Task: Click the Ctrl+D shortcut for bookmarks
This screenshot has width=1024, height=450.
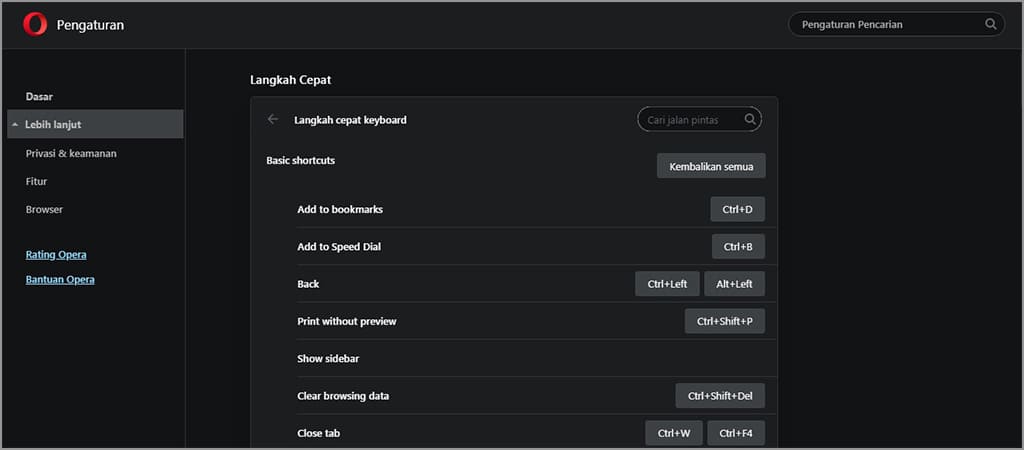Action: pyautogui.click(x=738, y=209)
